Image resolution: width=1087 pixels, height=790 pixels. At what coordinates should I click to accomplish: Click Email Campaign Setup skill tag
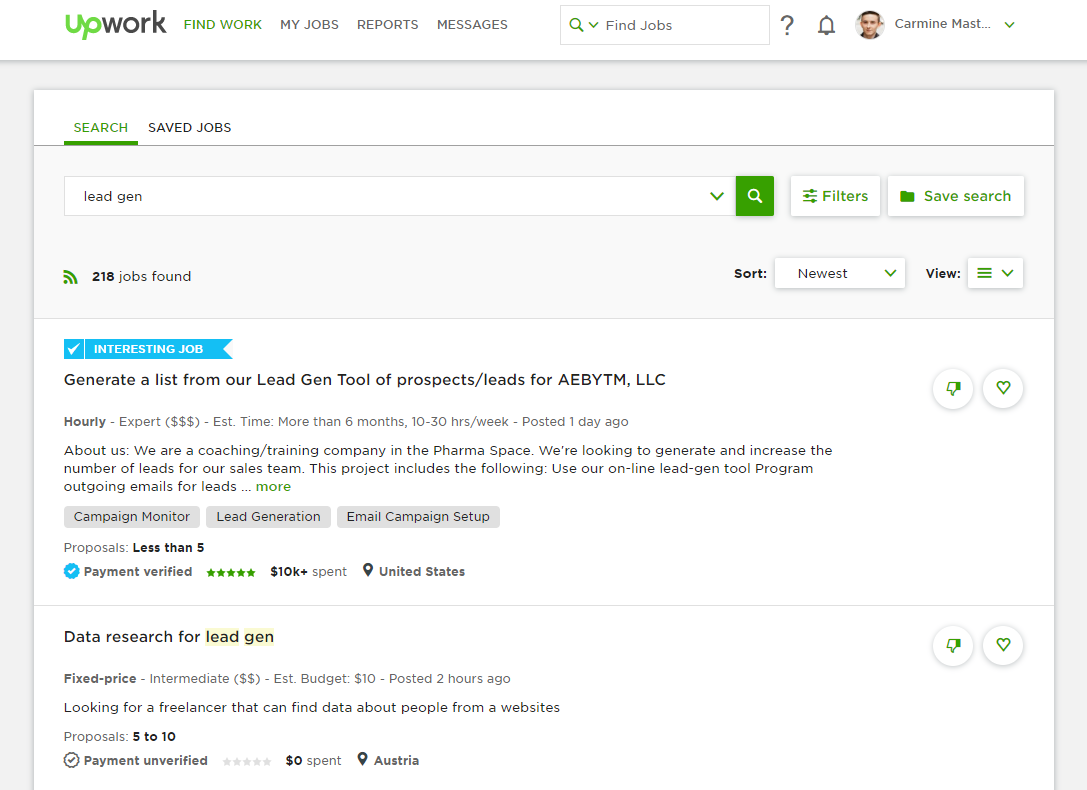[x=418, y=516]
